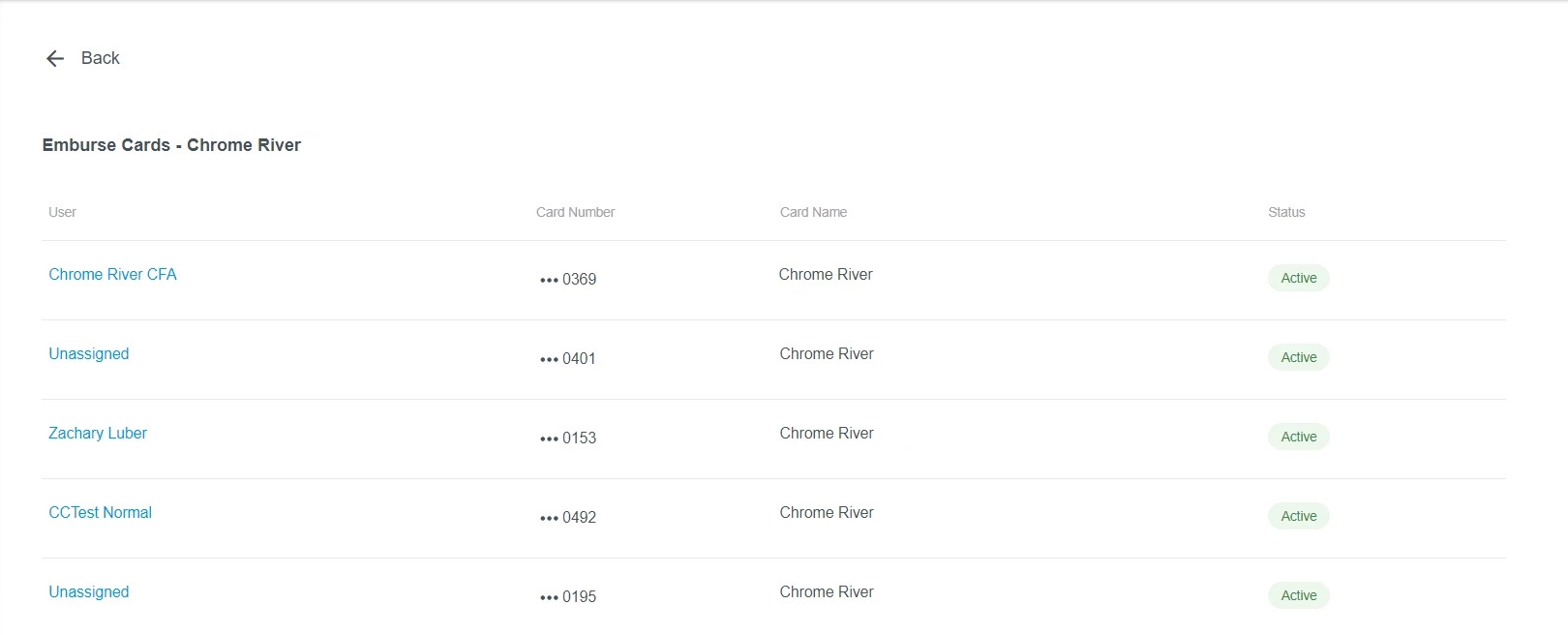Select card number ending 0195
The image size is (1568, 635).
pos(568,597)
